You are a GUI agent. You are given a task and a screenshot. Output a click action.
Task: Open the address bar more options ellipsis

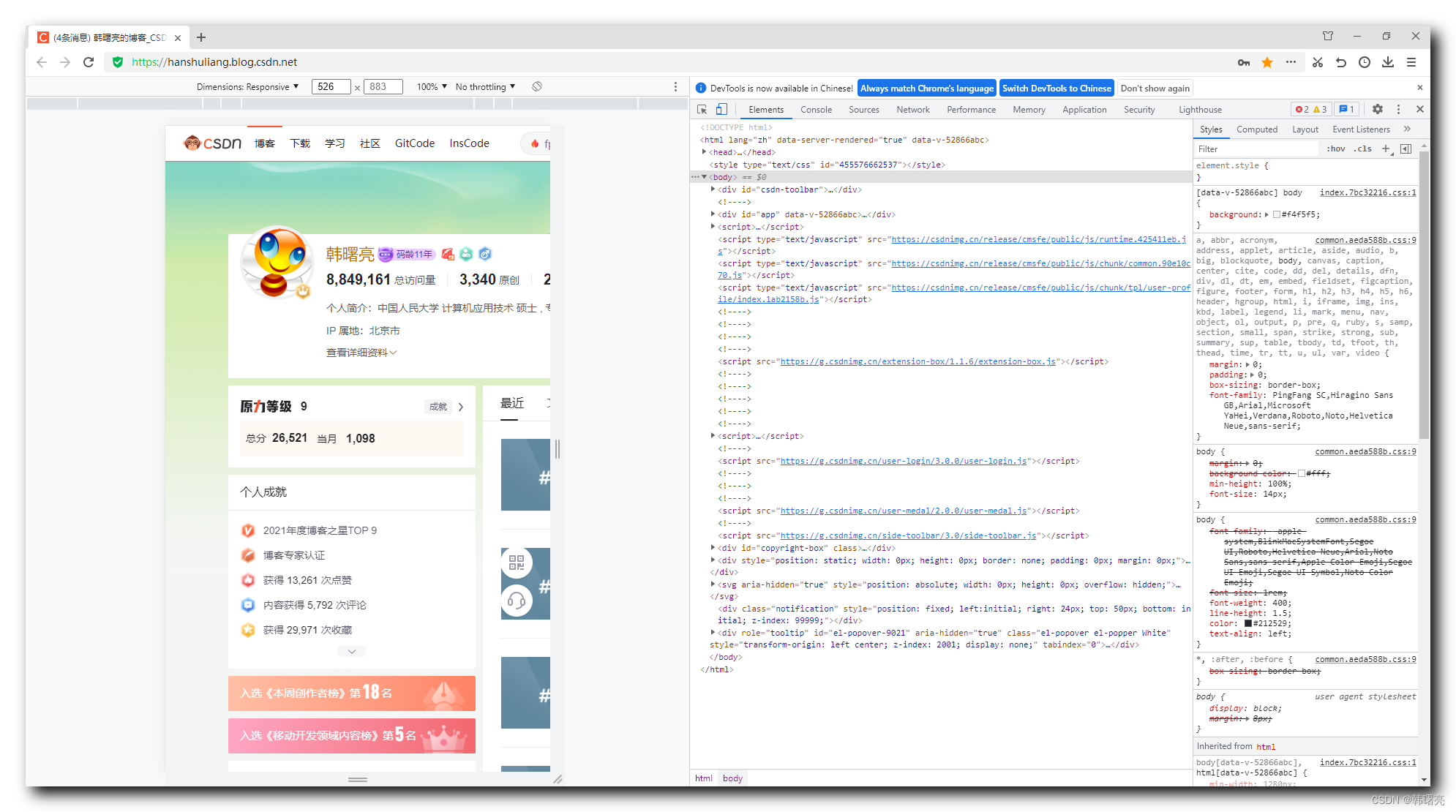[x=1291, y=62]
